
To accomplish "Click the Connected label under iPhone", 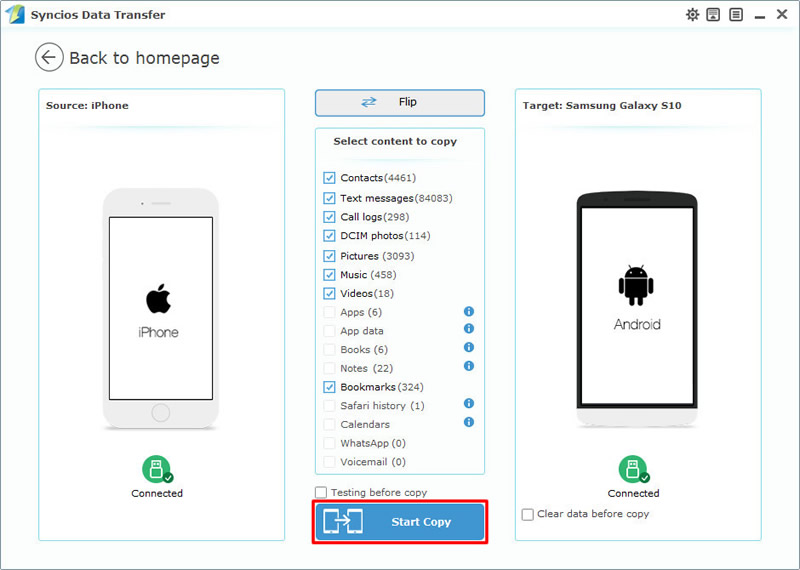I will coord(157,493).
